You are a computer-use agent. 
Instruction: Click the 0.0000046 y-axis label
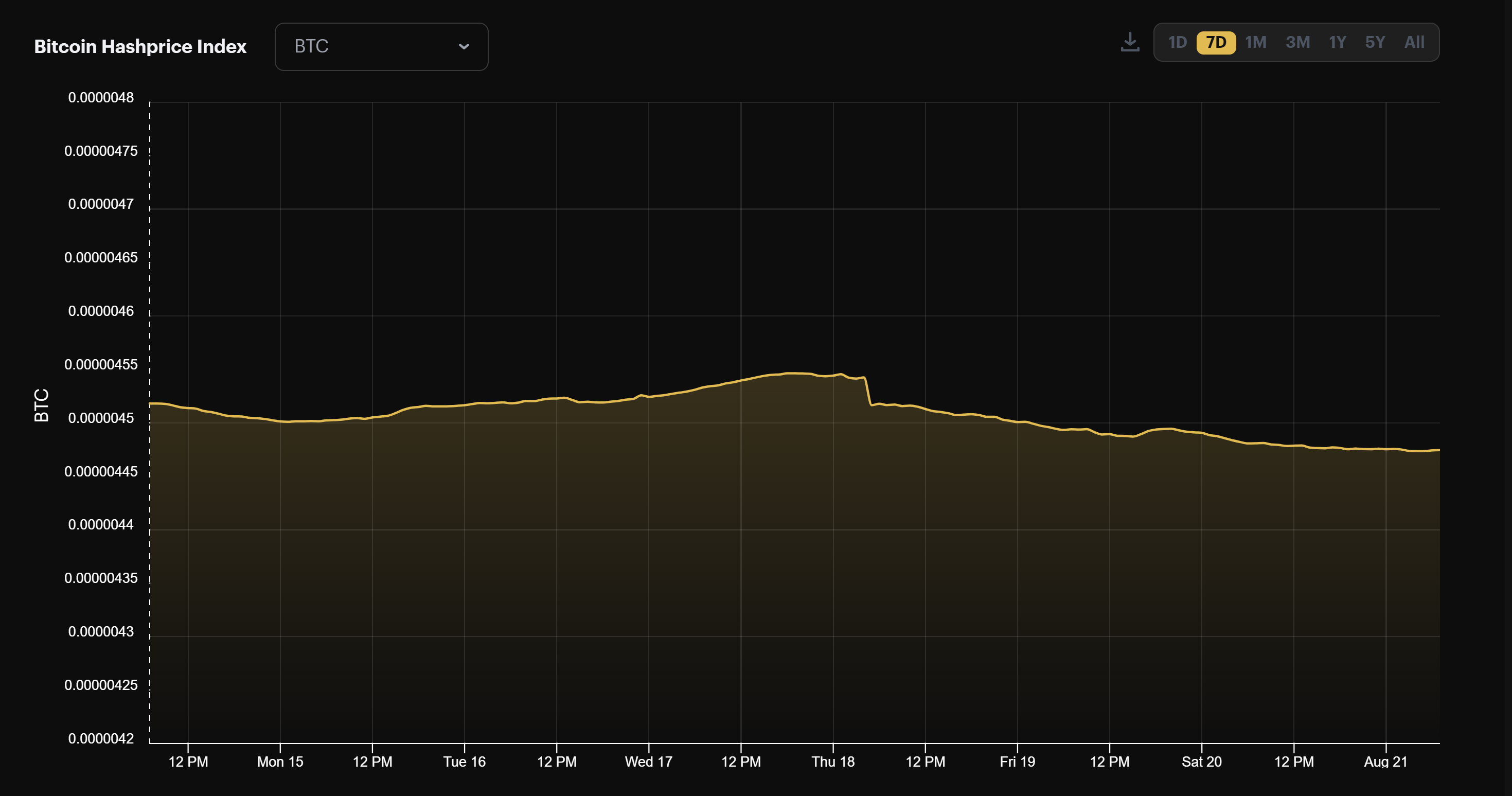[101, 311]
